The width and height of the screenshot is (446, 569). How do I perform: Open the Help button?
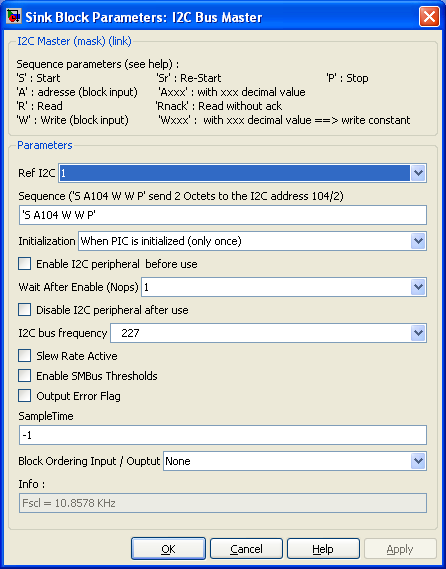point(323,549)
